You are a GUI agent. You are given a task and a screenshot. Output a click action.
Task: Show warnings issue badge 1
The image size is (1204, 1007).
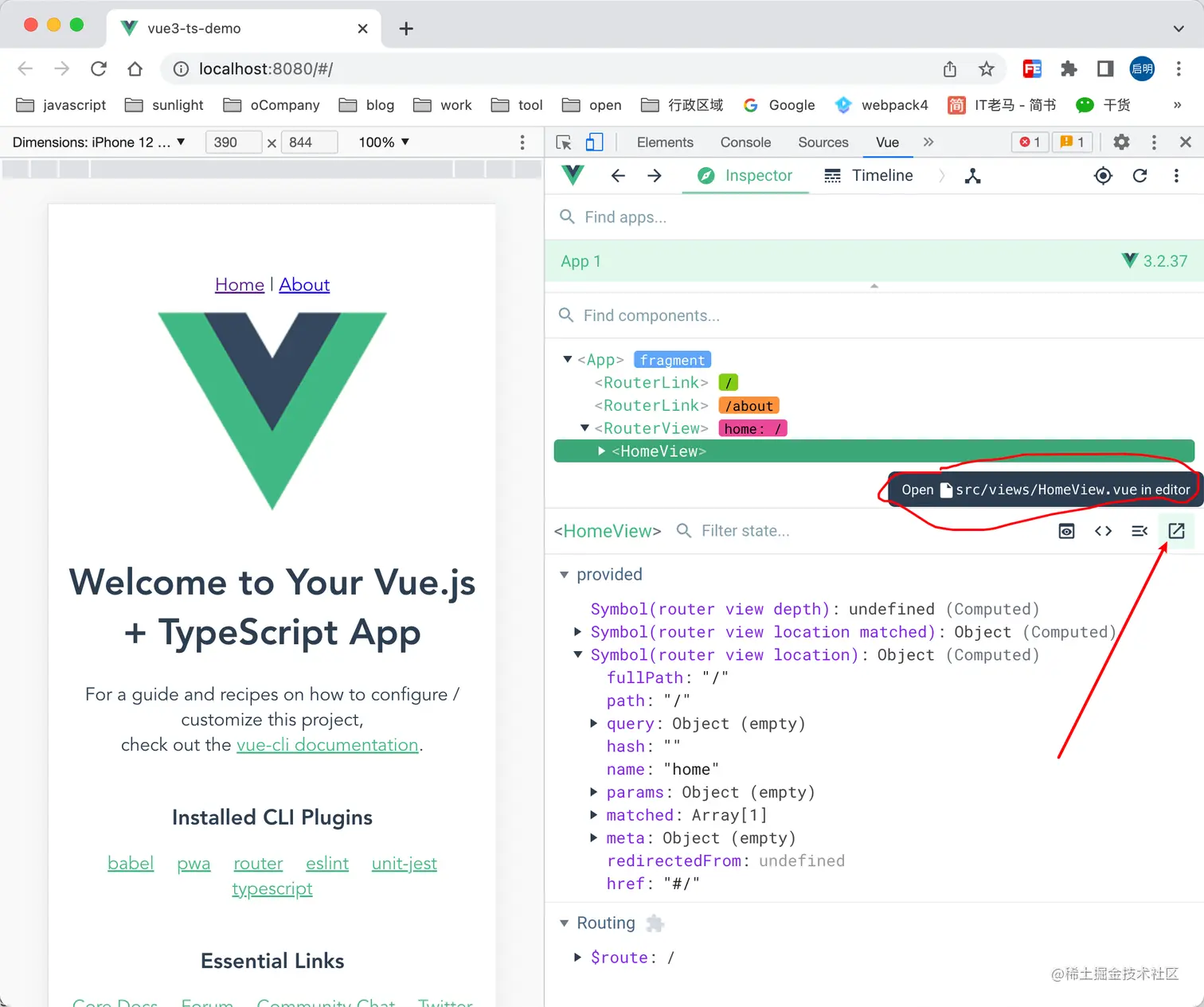(x=1072, y=142)
